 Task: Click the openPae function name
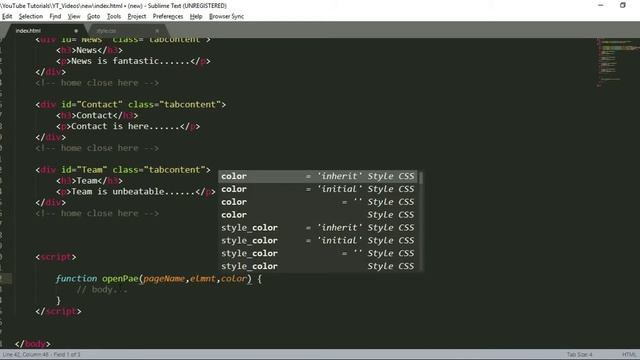click(x=120, y=279)
